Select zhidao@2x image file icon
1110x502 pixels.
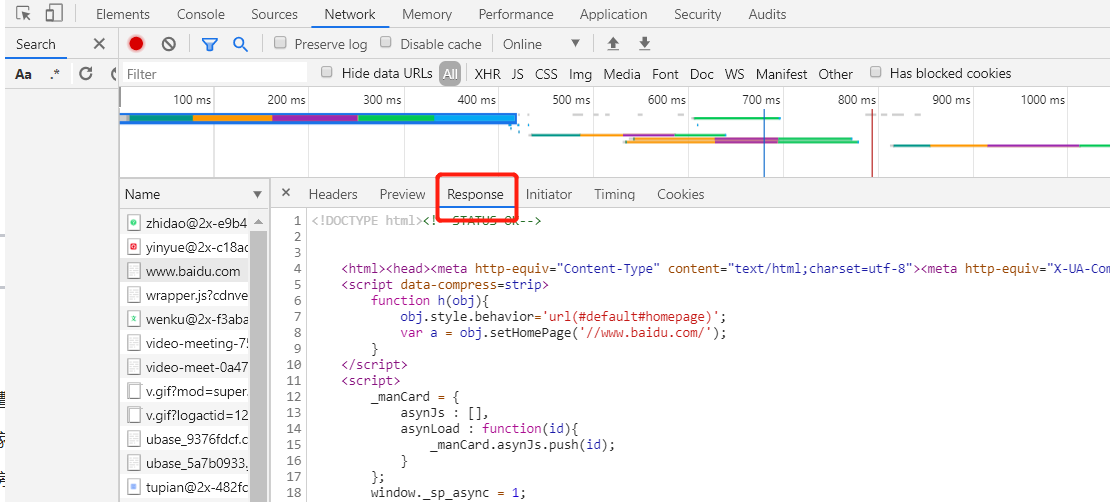(134, 223)
